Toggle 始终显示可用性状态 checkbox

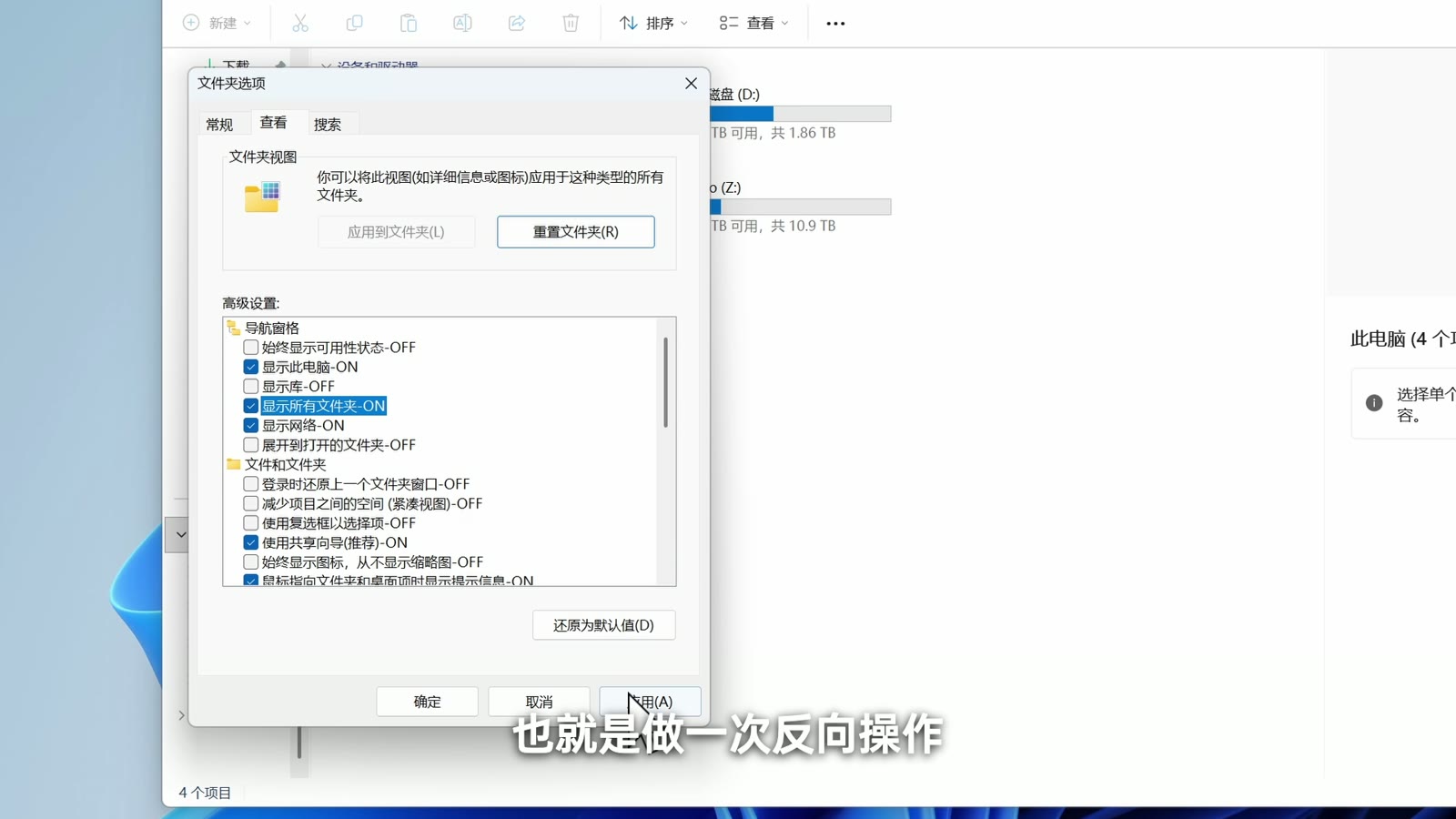(251, 348)
